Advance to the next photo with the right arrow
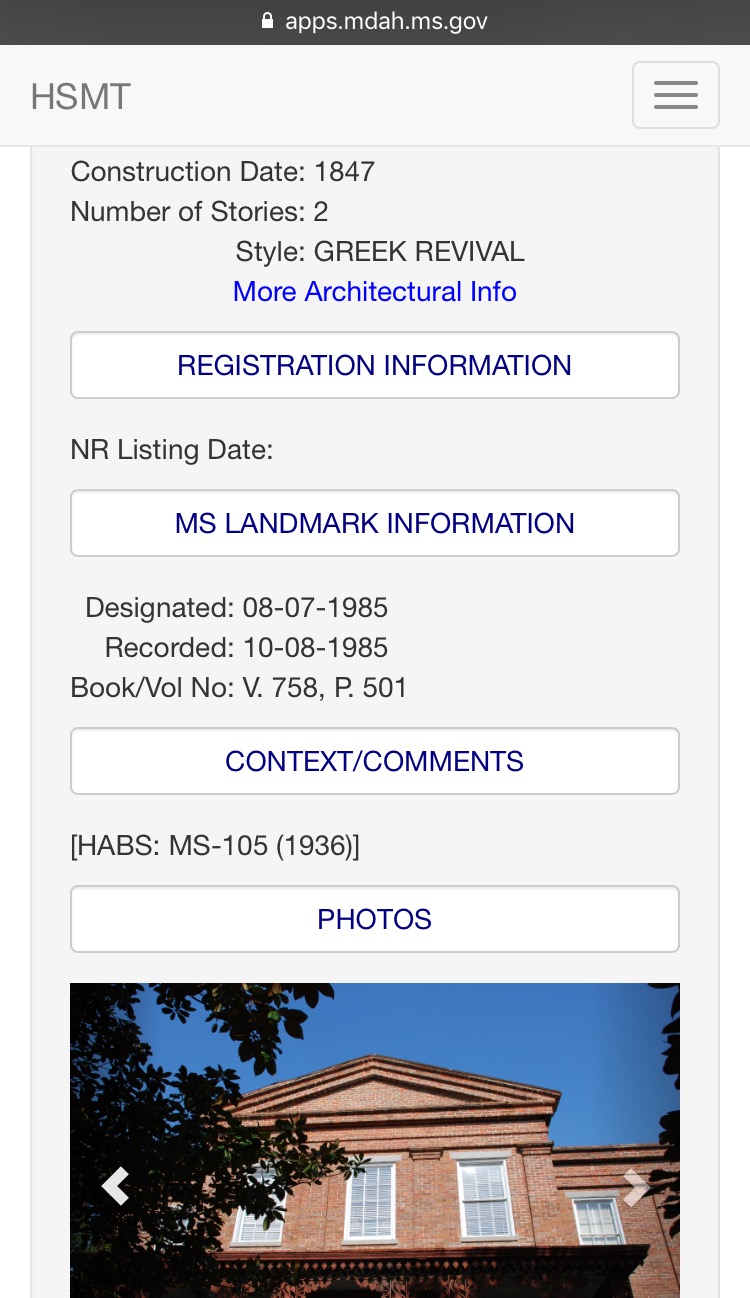750x1298 pixels. pyautogui.click(x=635, y=1186)
